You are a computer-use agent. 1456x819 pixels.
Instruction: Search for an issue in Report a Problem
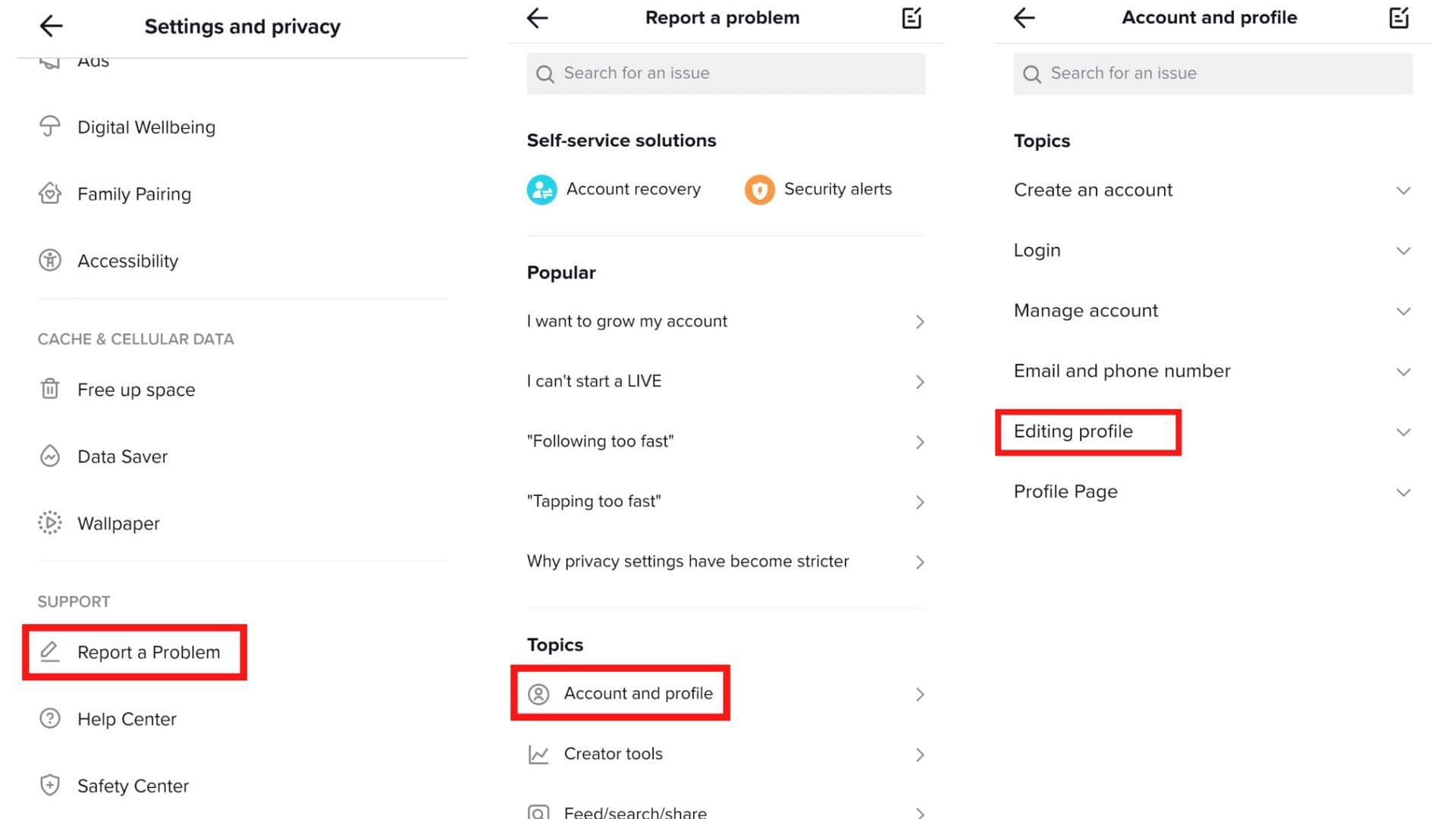726,73
